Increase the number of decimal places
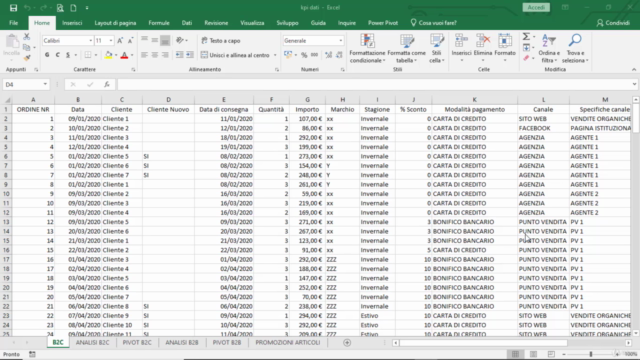 (x=329, y=55)
